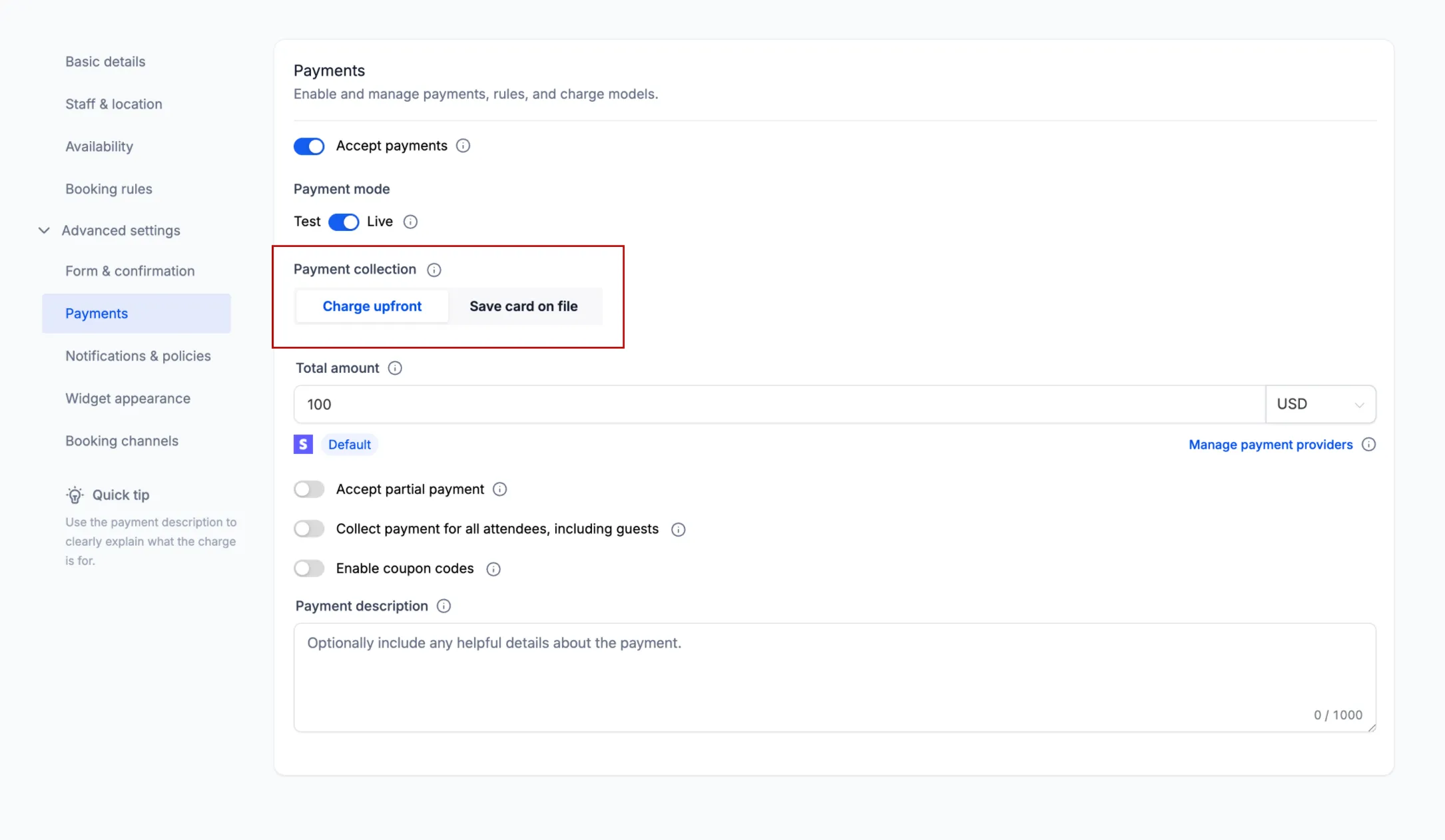Click the Payment description info icon

(443, 606)
